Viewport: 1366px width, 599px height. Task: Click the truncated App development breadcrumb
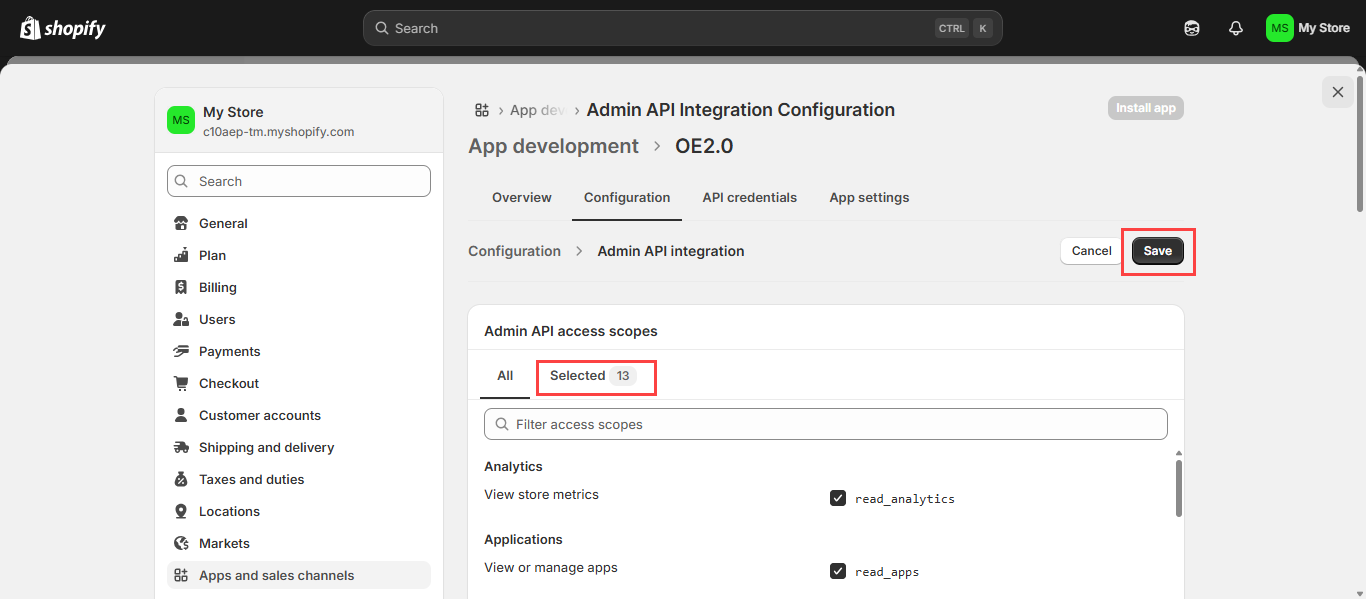click(537, 110)
